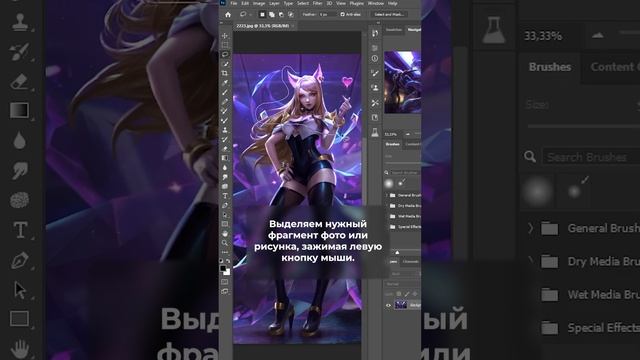Screen dimensions: 640x360
Task: Select the Path Selection arrow in center toolbar
Action: (225, 215)
